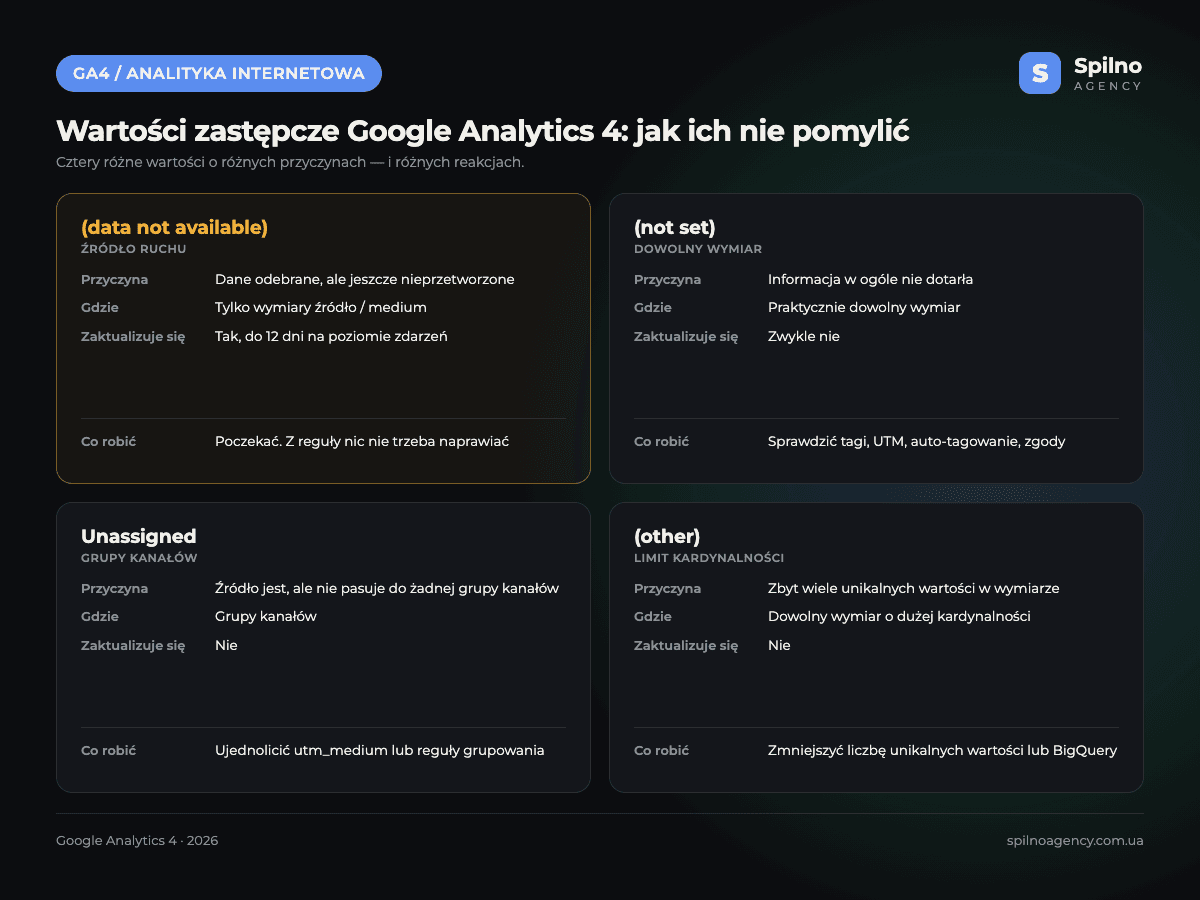This screenshot has width=1200, height=900.
Task: Click 'Źródło jest, ale nie pasuje' text
Action: tap(387, 589)
